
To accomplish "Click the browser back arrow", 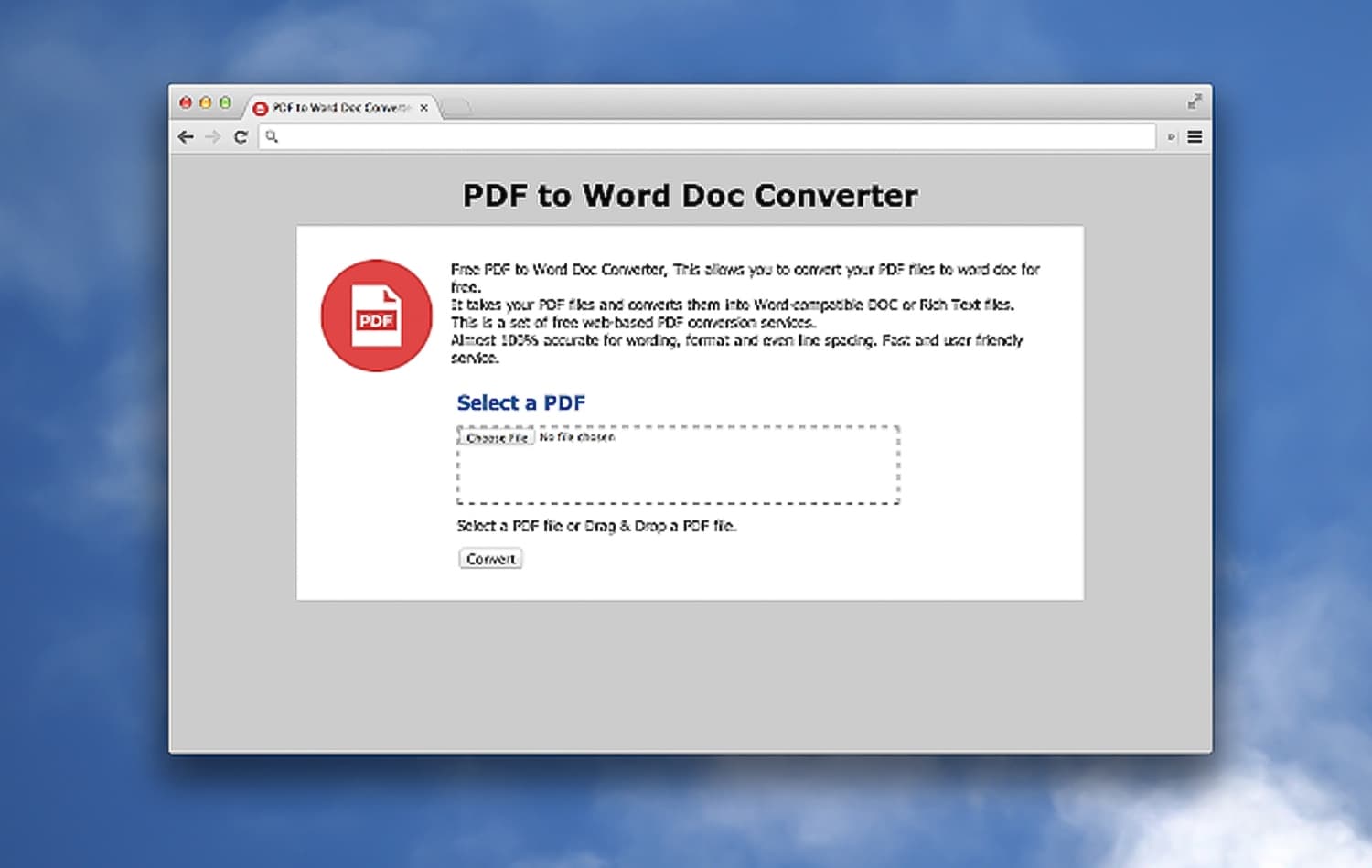I will click(x=187, y=136).
